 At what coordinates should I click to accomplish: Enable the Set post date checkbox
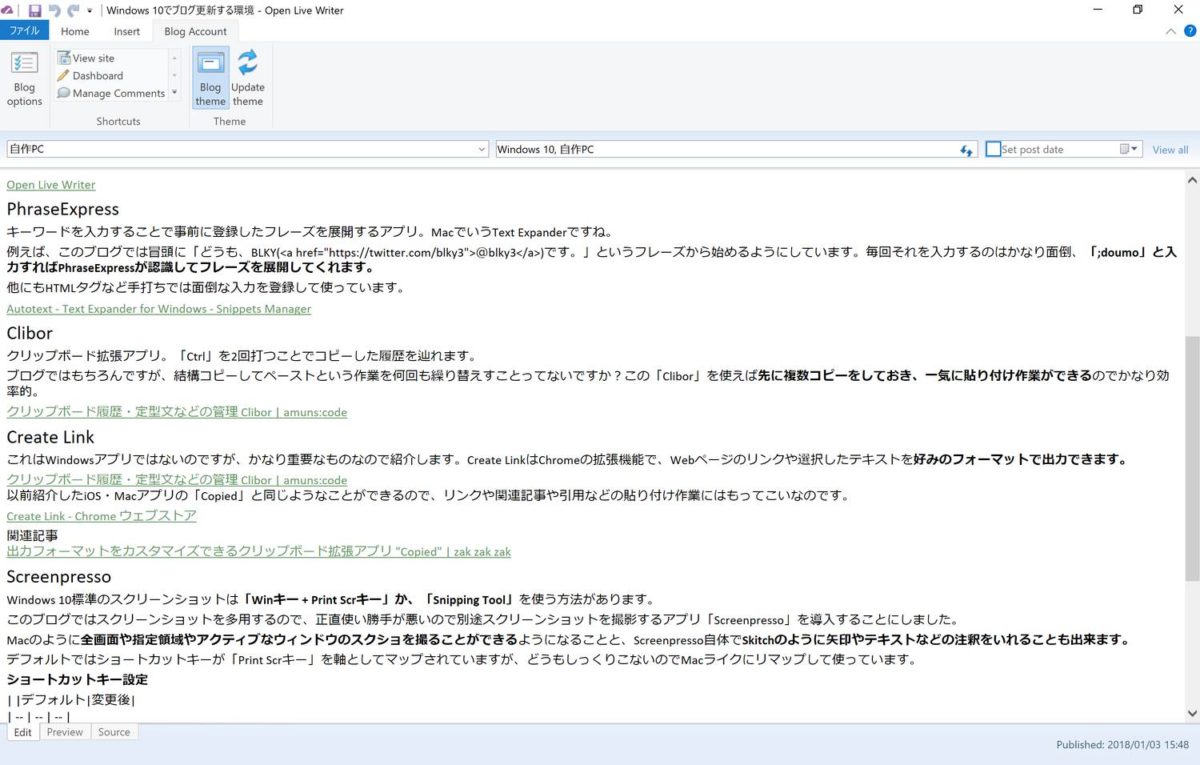[993, 149]
